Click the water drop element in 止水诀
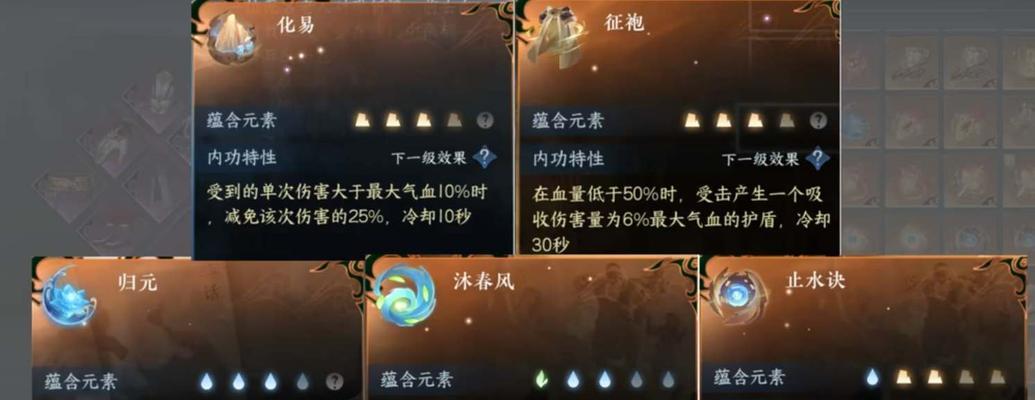Image resolution: width=1035 pixels, height=400 pixels. pos(872,377)
